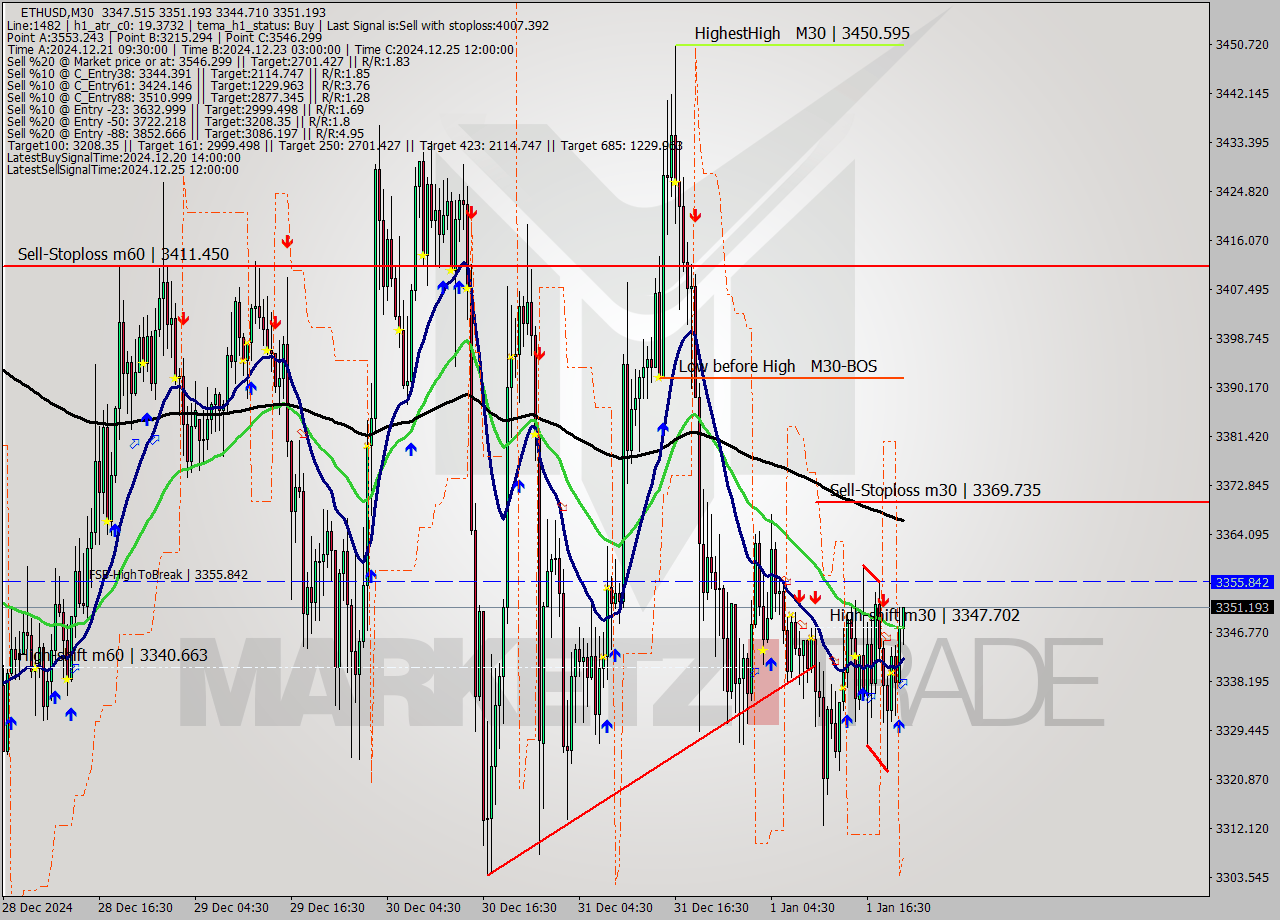This screenshot has height=920, width=1280.
Task: Click the 'Sell %20 @ Entry -88' row
Action: pyautogui.click(x=185, y=133)
